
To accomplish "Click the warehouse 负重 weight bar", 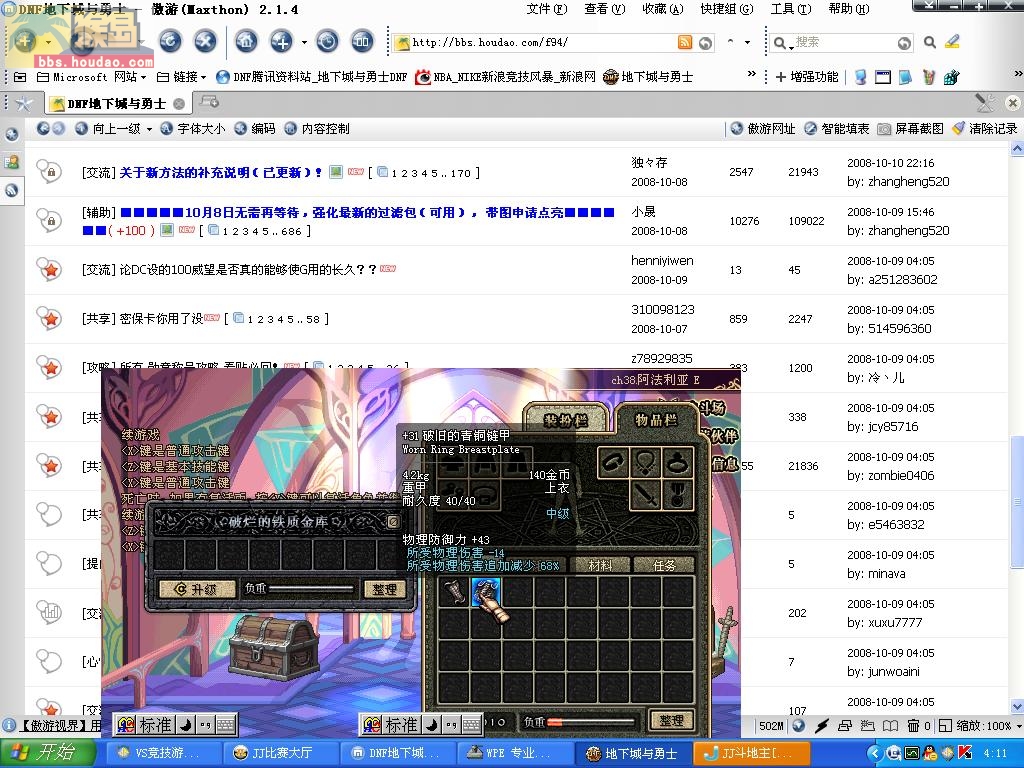I will 312,589.
